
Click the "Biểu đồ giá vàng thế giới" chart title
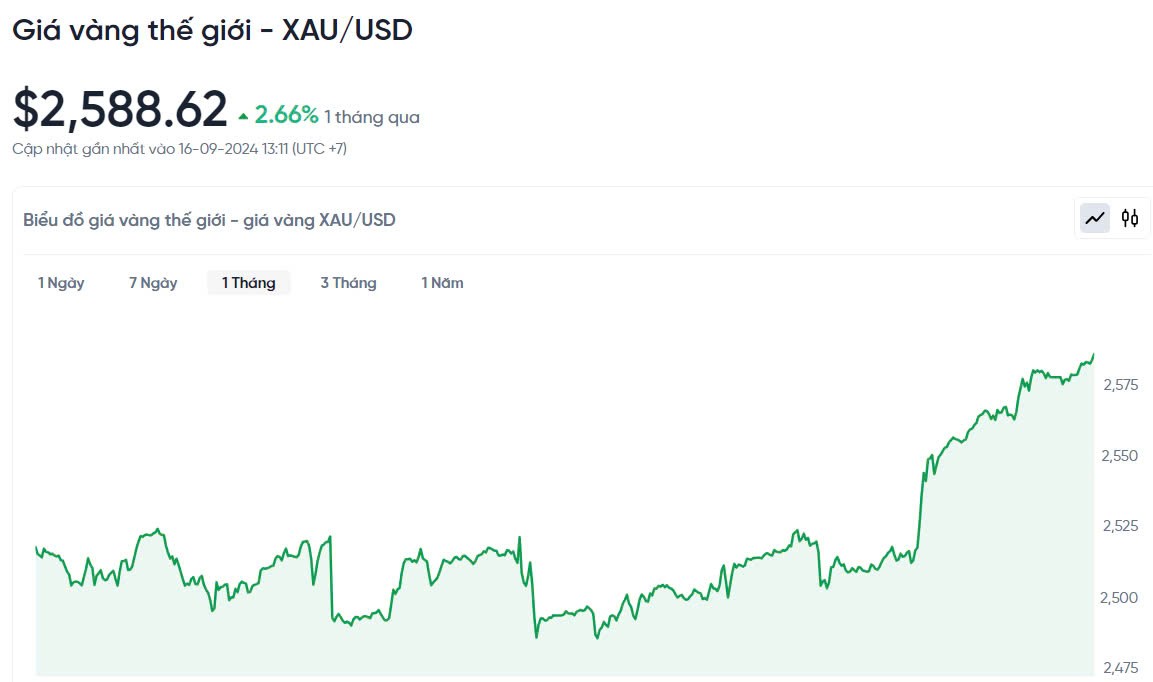[x=209, y=220]
